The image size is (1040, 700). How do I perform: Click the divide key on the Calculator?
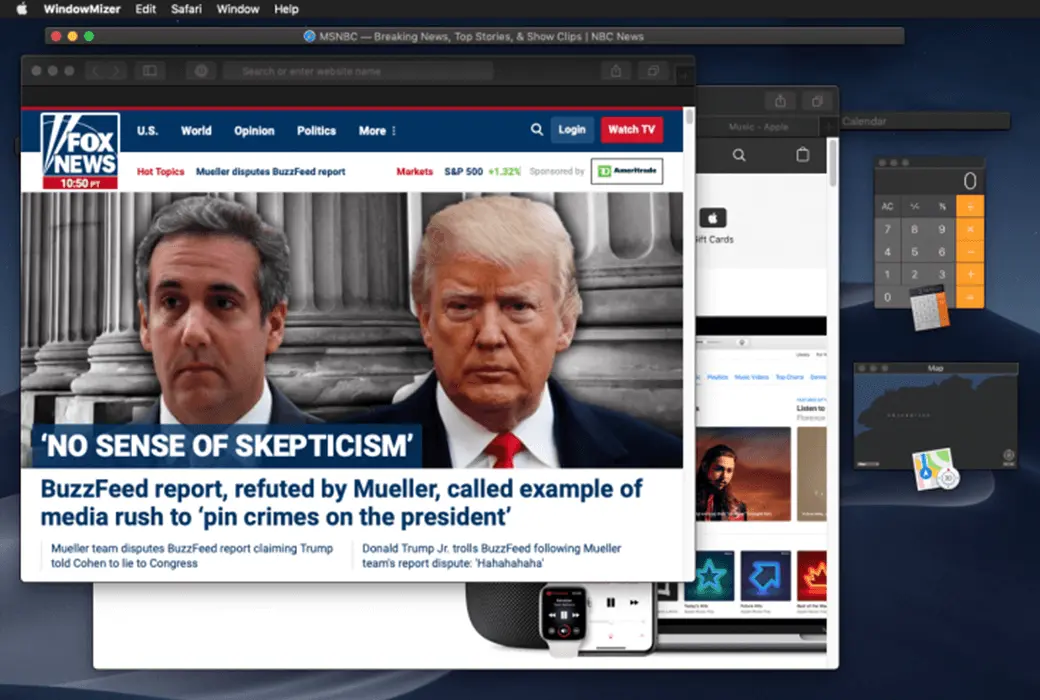point(970,206)
